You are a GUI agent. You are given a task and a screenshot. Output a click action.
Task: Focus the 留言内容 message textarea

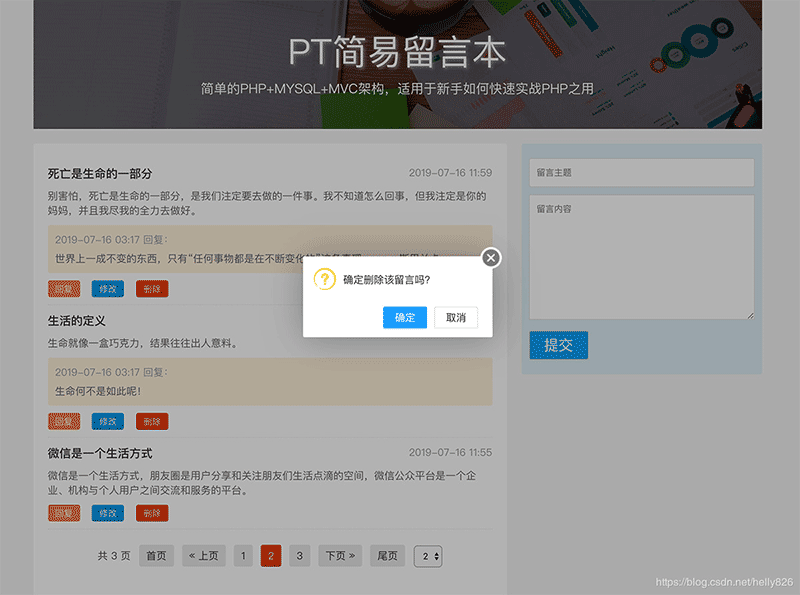(x=641, y=257)
